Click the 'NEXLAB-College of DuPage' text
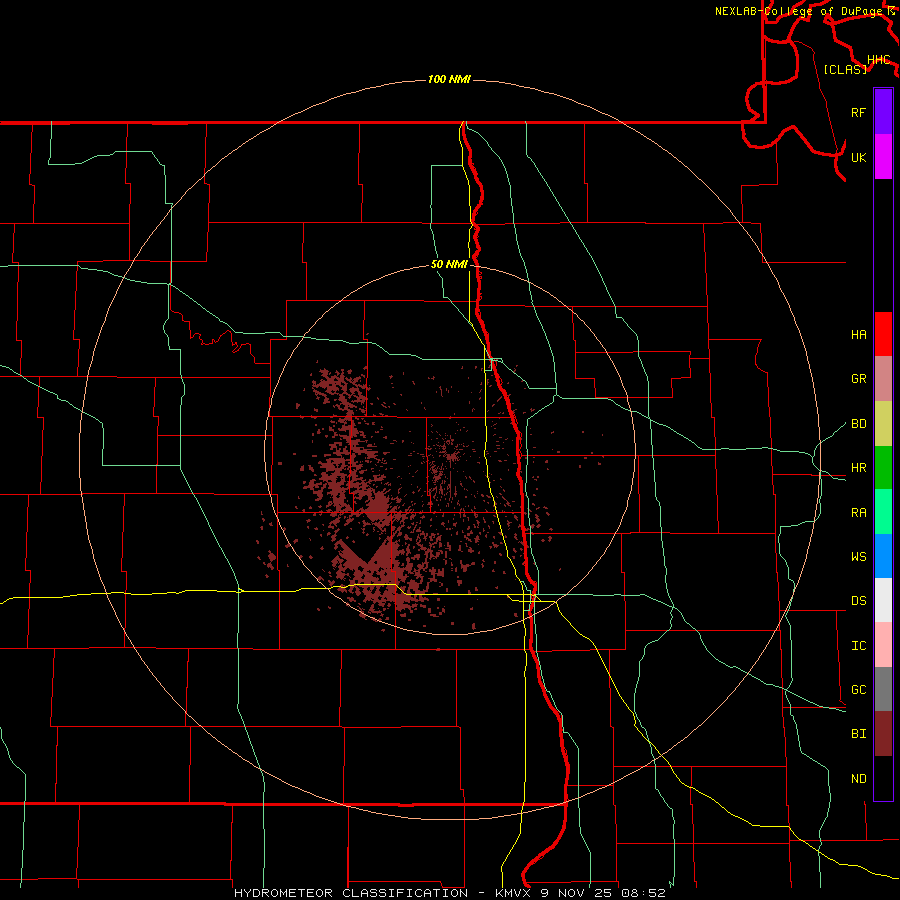The width and height of the screenshot is (900, 900). point(801,11)
